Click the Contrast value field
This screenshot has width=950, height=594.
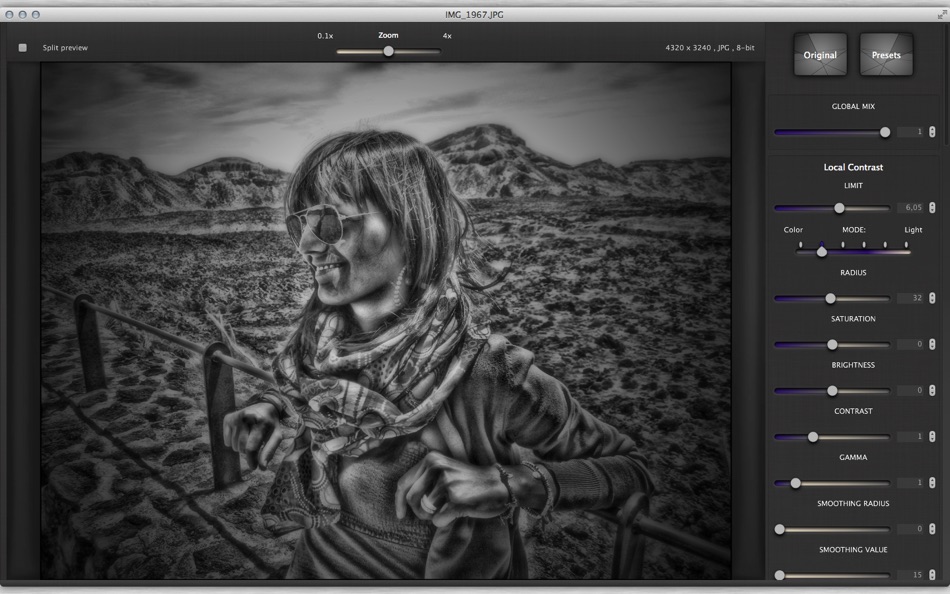click(910, 436)
